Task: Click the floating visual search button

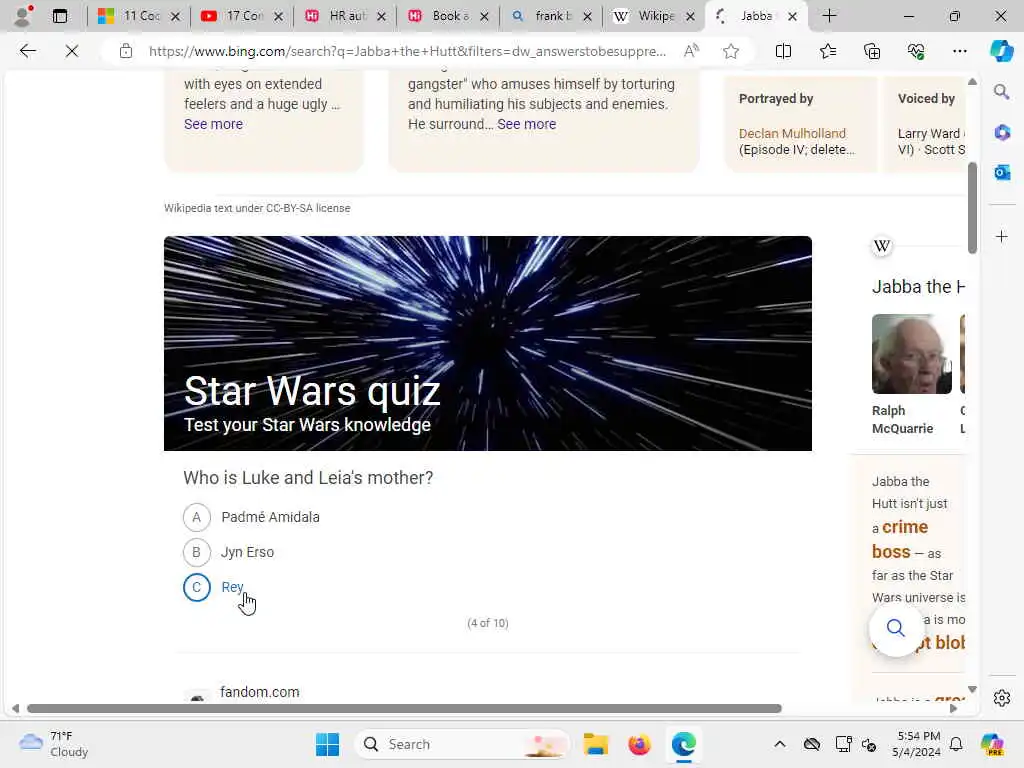Action: [x=895, y=628]
